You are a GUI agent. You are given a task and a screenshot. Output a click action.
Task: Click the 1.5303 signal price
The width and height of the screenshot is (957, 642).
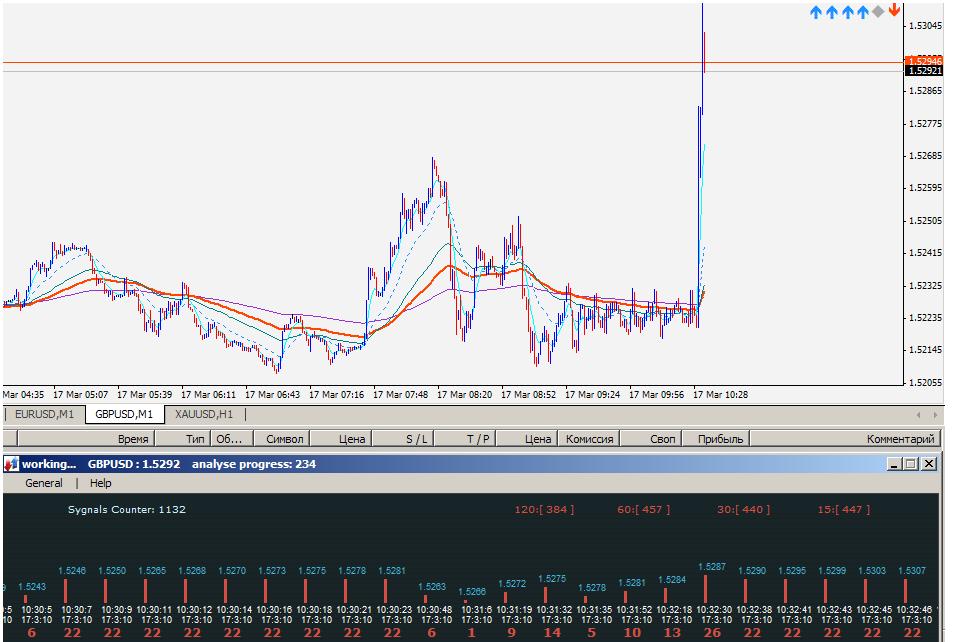tap(872, 571)
